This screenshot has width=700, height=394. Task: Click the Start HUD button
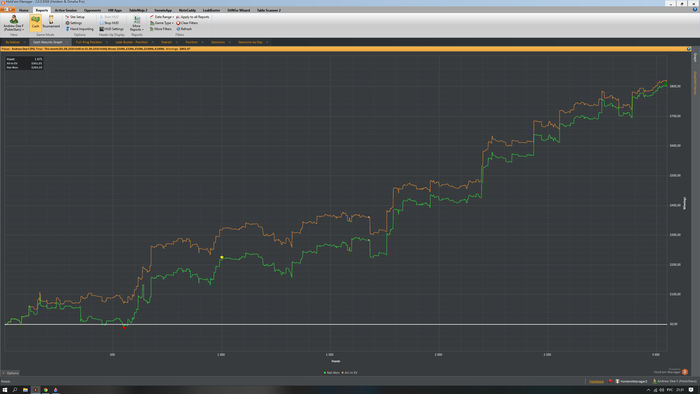point(109,17)
